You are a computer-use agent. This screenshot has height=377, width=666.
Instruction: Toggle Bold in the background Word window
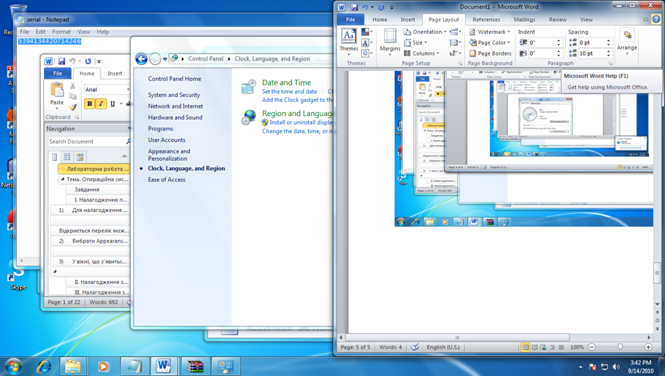coord(90,104)
